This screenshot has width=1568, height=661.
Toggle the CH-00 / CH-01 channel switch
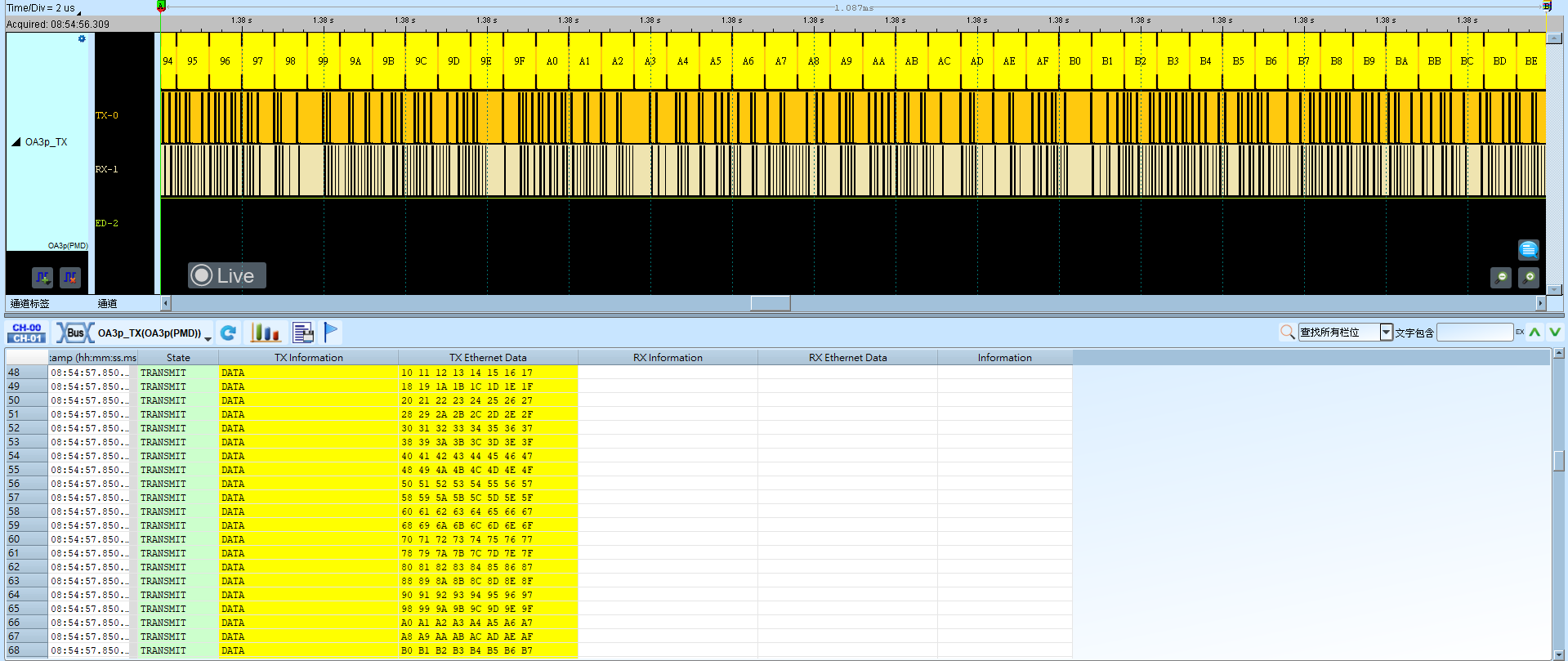[x=27, y=333]
